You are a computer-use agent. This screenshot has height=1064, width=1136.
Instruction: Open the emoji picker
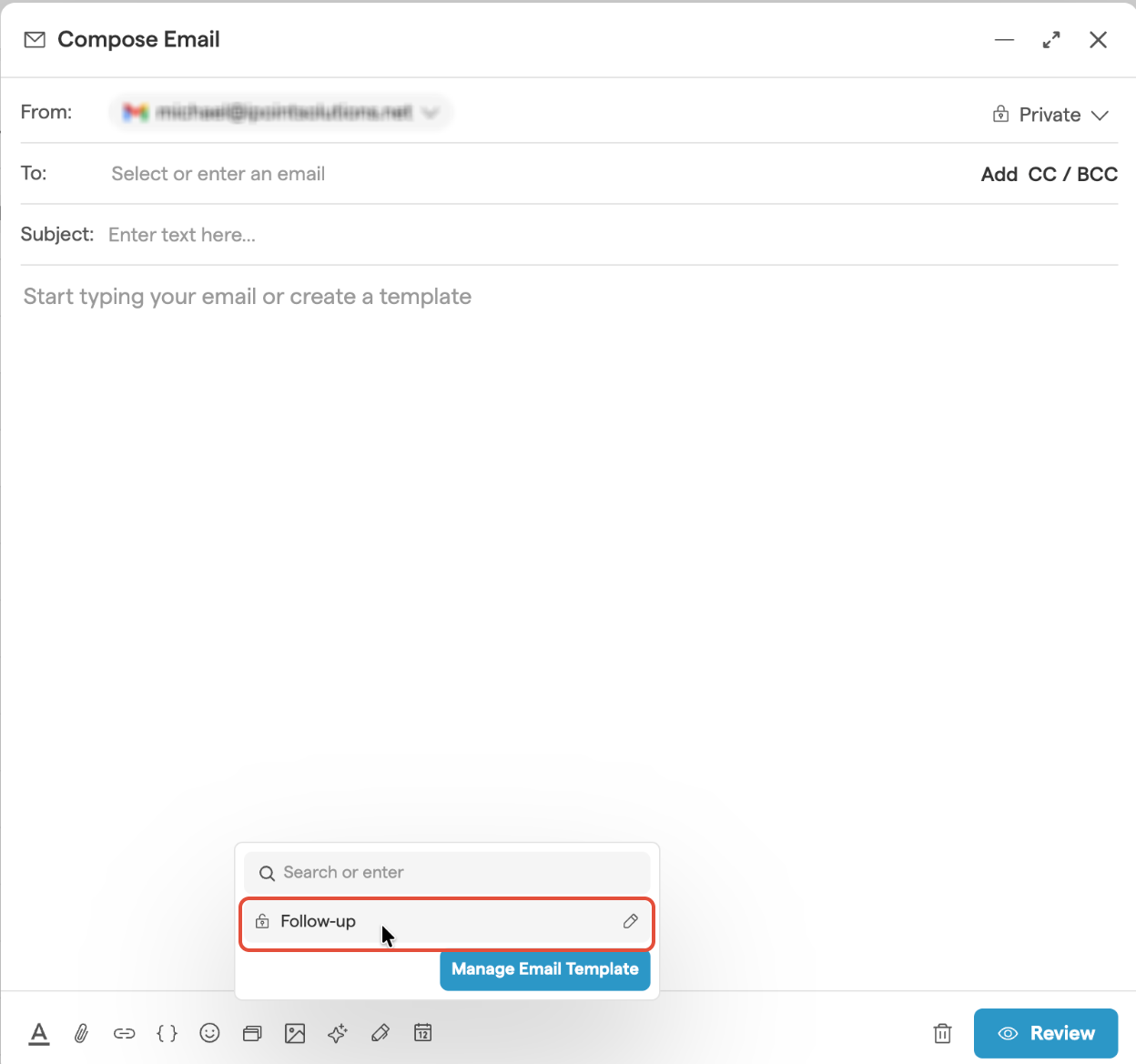(x=210, y=1033)
